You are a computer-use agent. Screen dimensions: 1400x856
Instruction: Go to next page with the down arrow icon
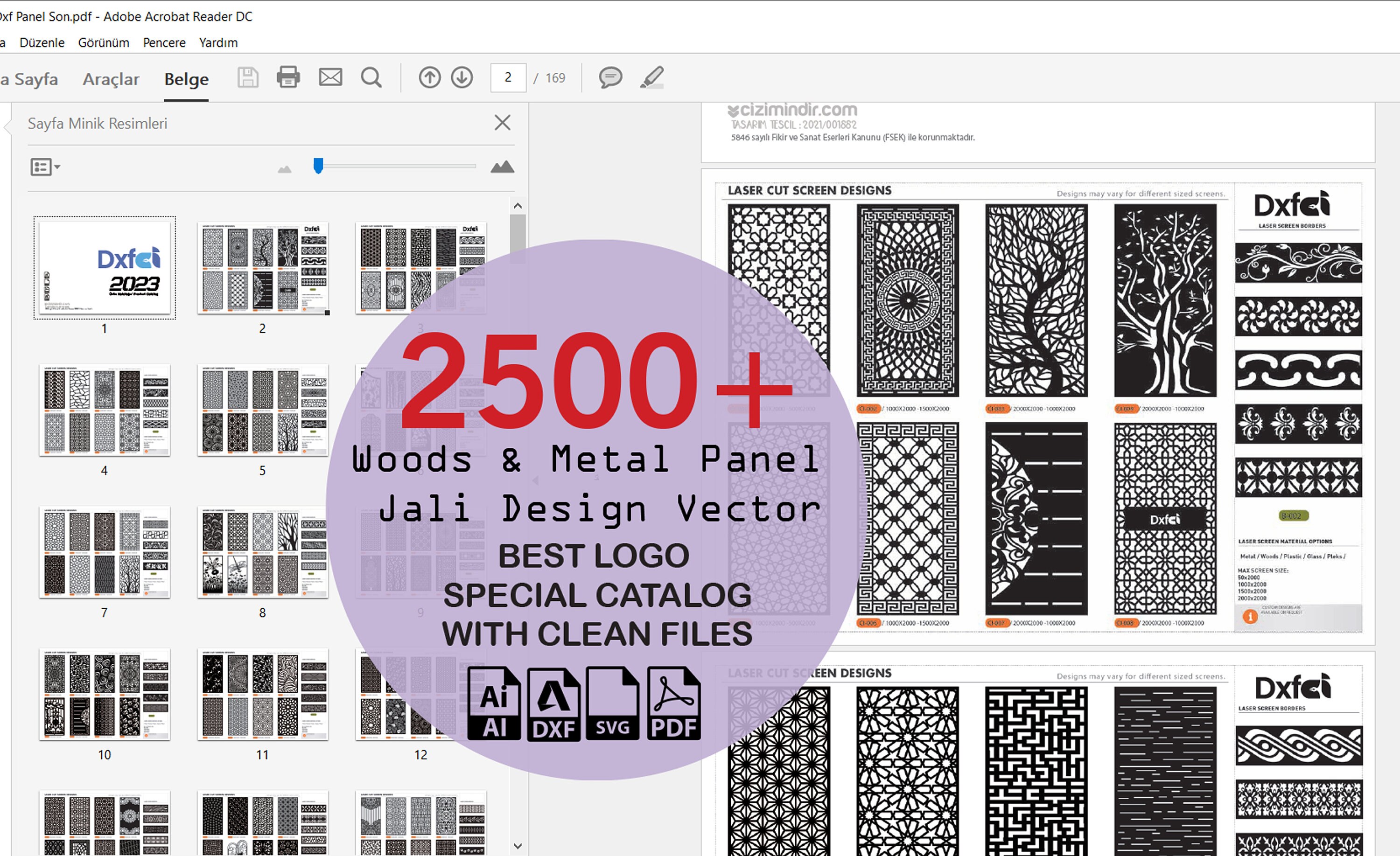point(462,78)
